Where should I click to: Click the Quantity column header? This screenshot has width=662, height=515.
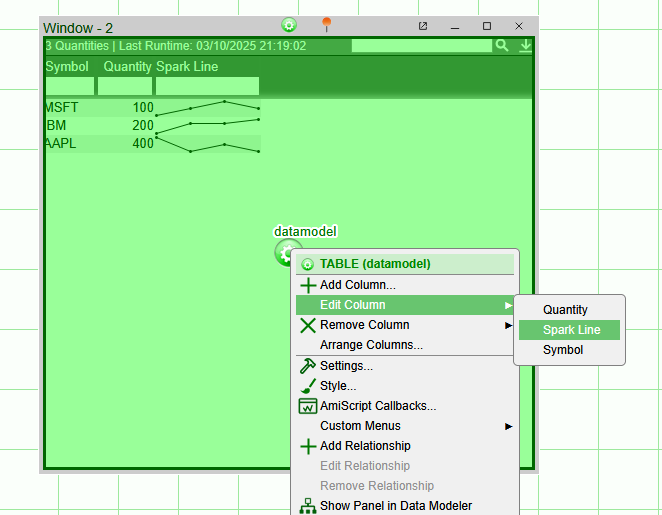click(x=127, y=67)
